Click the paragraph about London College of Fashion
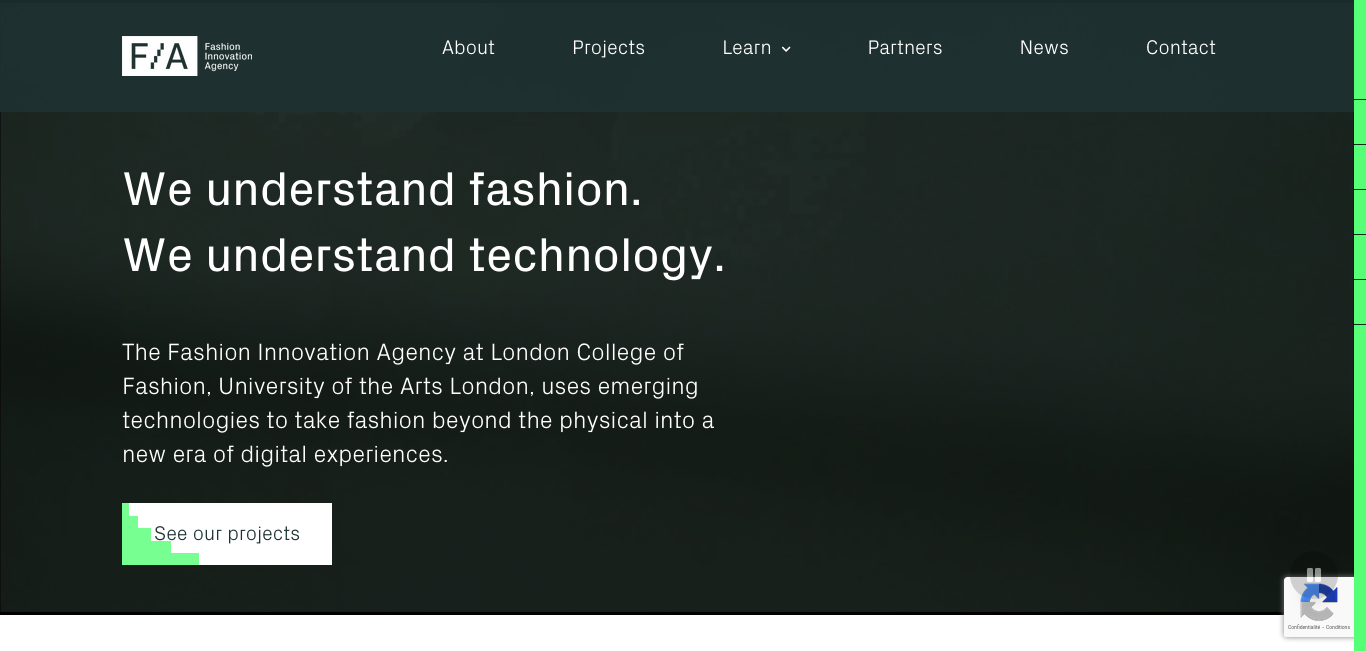This screenshot has height=651, width=1366. (x=418, y=403)
